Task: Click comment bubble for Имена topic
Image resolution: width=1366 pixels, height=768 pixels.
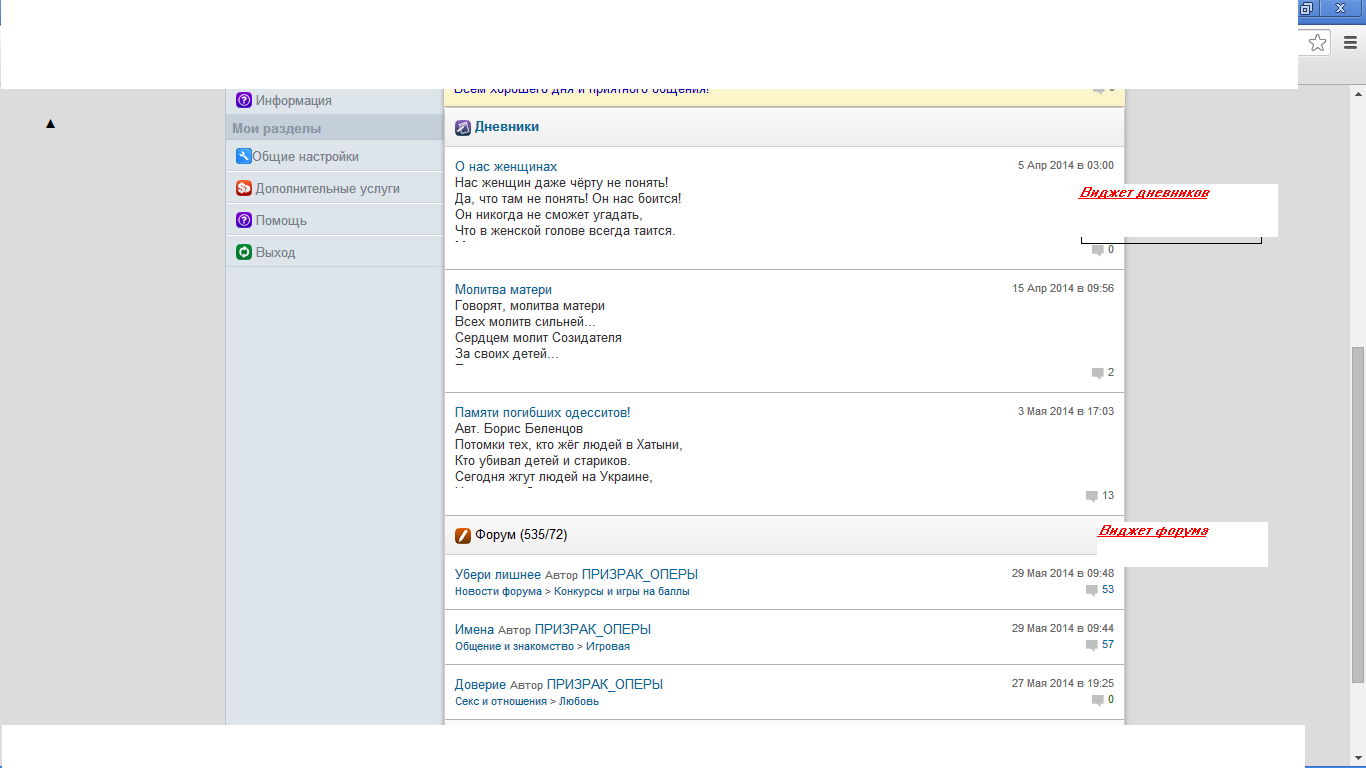Action: [1092, 645]
